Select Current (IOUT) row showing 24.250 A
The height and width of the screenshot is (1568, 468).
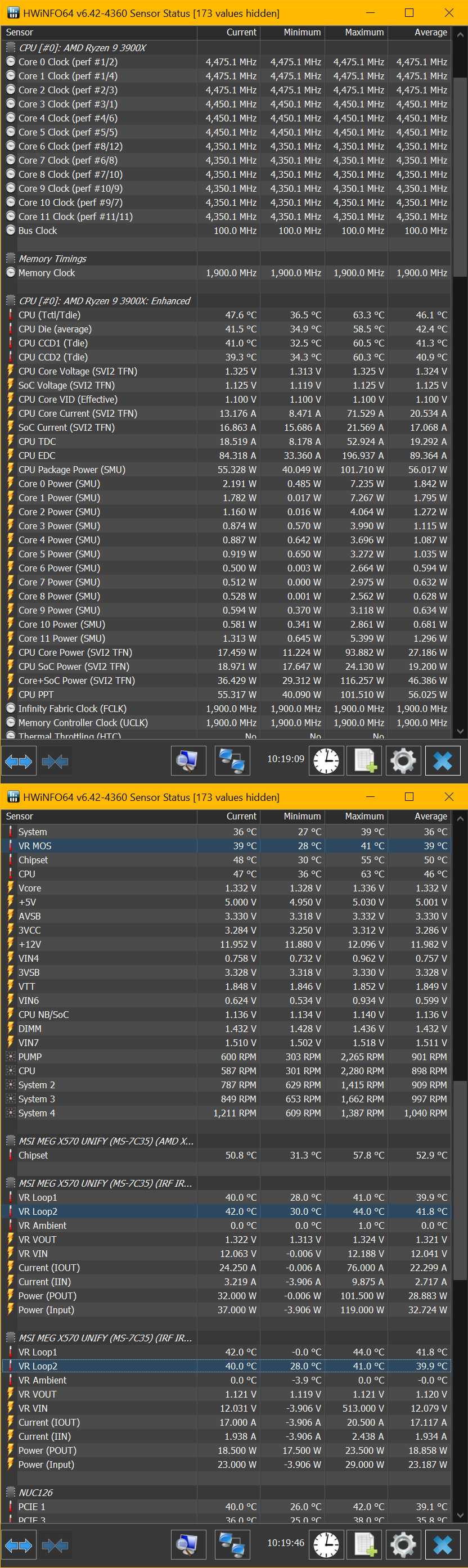coord(226,1268)
